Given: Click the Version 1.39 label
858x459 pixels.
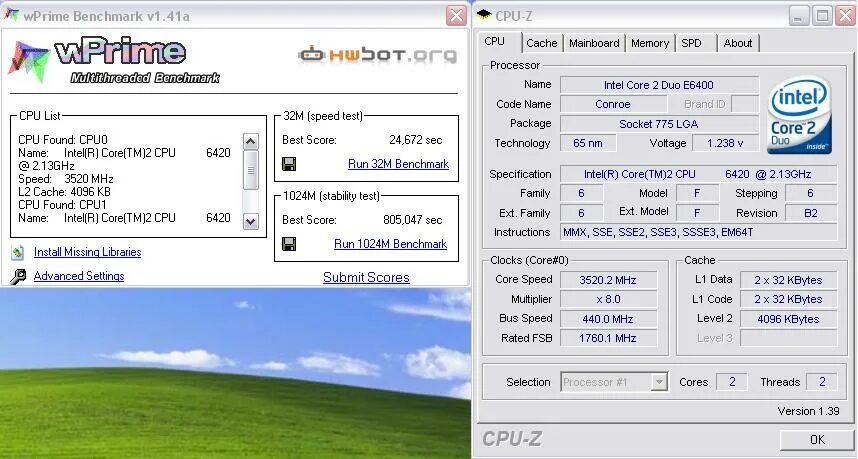Looking at the screenshot, I should [808, 411].
